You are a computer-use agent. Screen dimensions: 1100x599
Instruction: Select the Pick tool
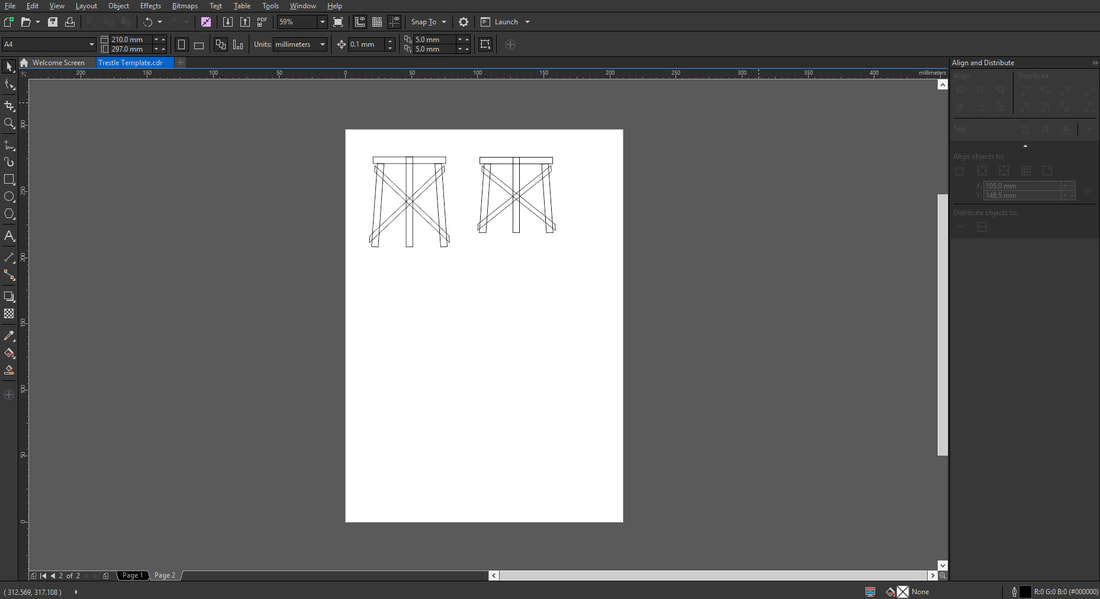tap(9, 66)
